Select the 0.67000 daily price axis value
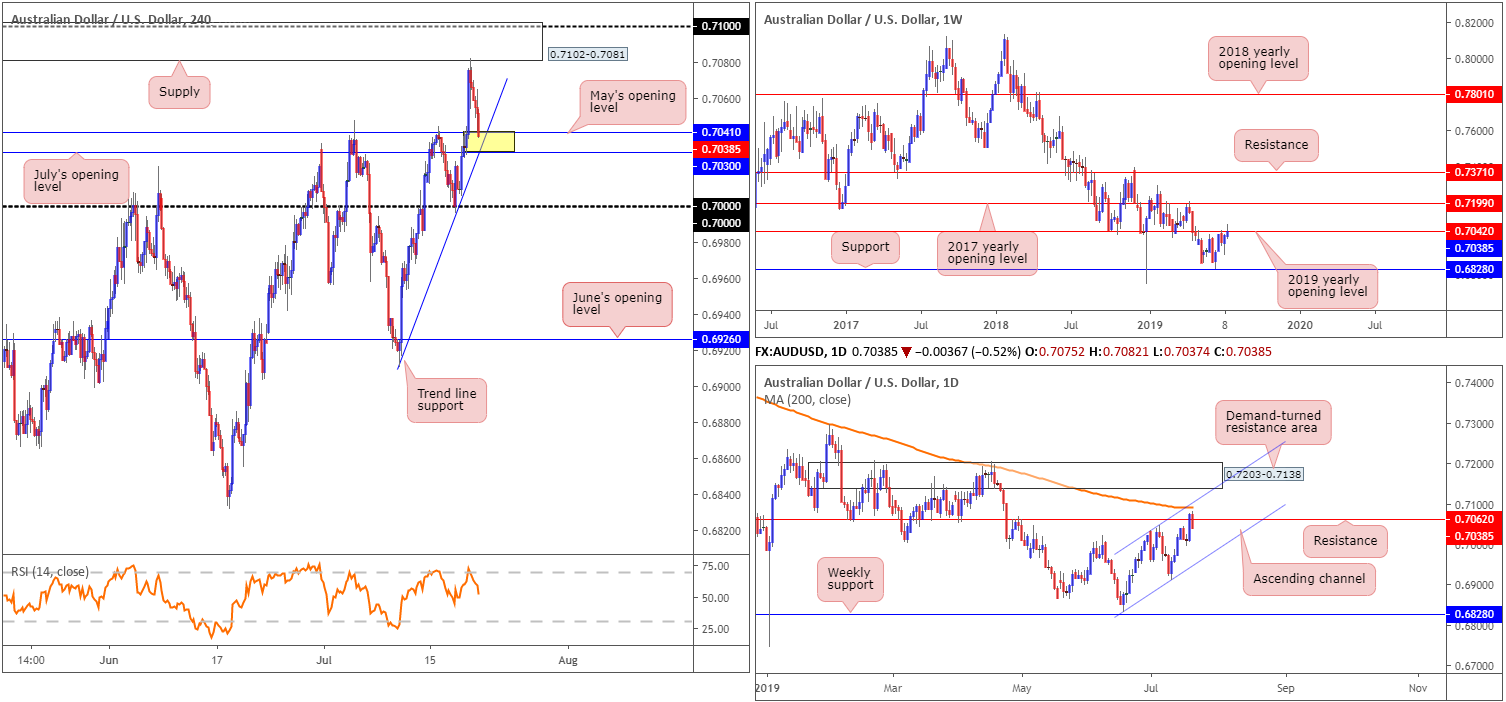The image size is (1506, 702). click(1474, 665)
